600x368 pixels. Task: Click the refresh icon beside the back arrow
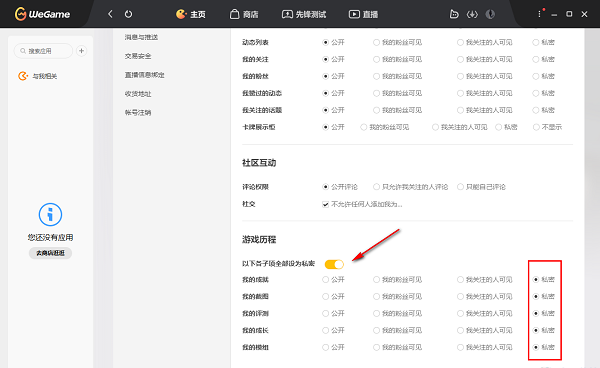(129, 14)
